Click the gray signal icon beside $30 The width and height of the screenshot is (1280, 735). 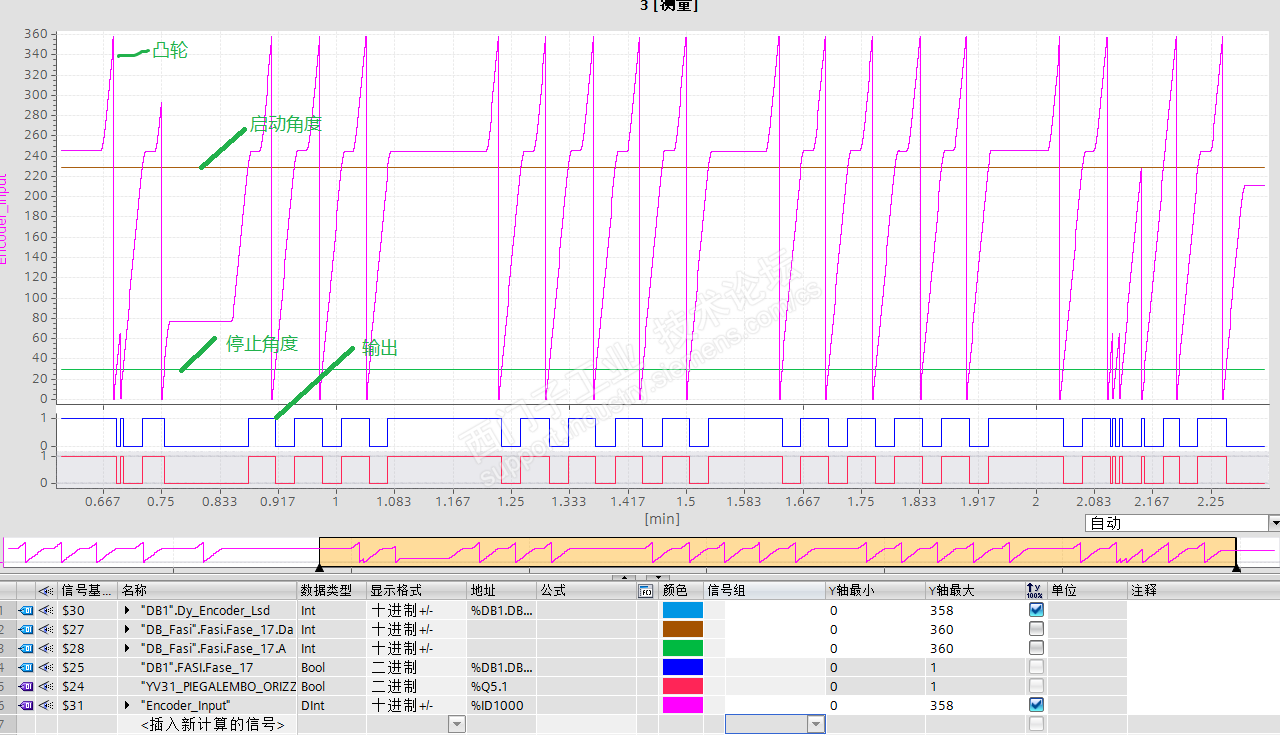47,610
